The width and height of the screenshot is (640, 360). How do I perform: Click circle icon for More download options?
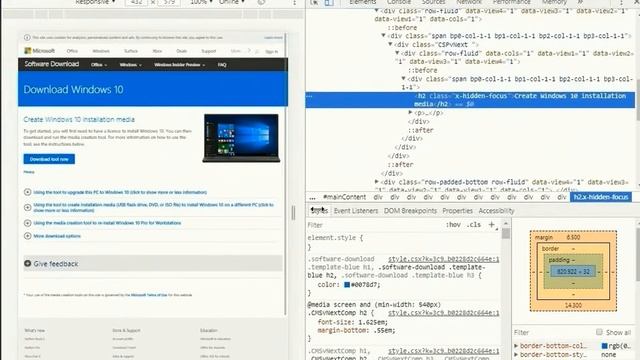[x=28, y=236]
